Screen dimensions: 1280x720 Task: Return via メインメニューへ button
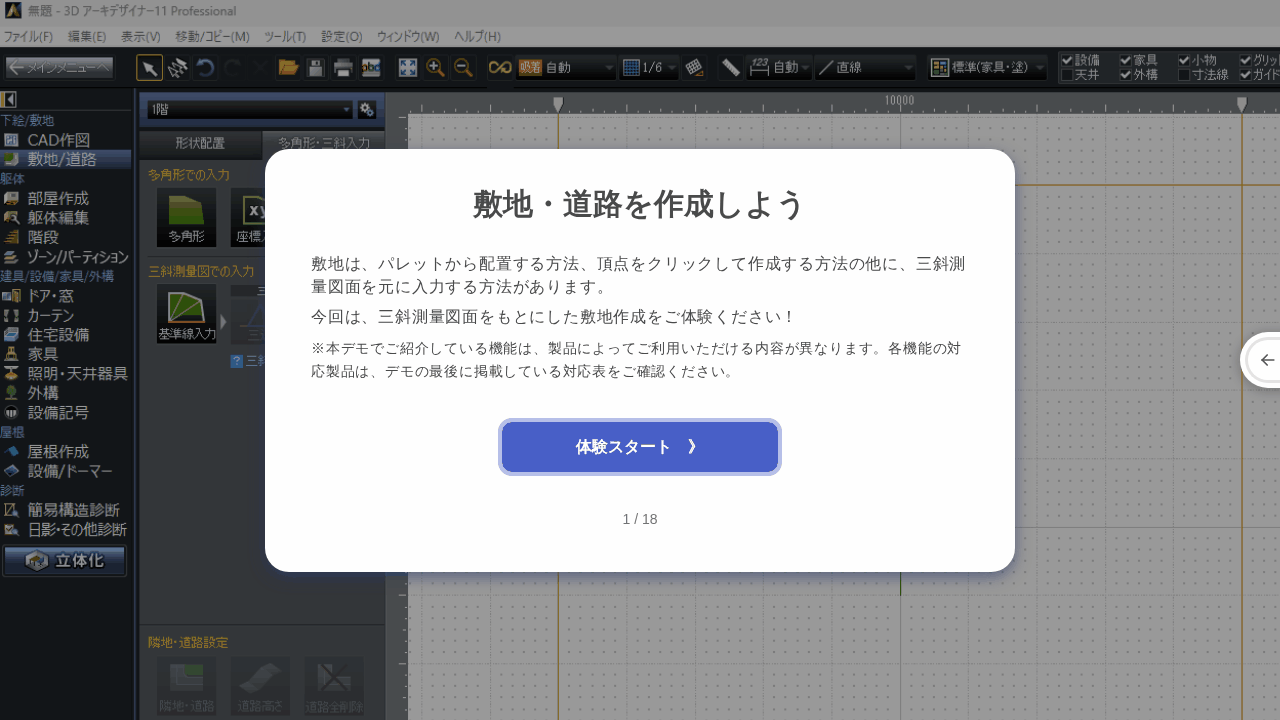[x=59, y=68]
